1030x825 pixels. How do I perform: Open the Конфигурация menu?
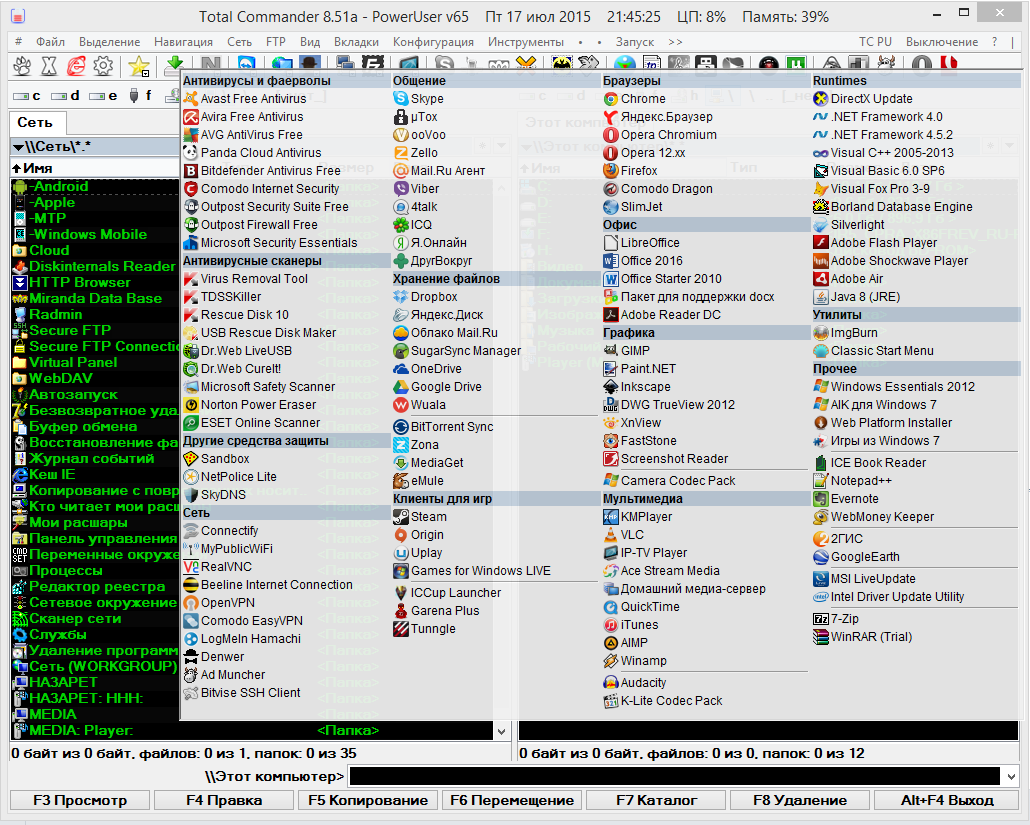[434, 42]
